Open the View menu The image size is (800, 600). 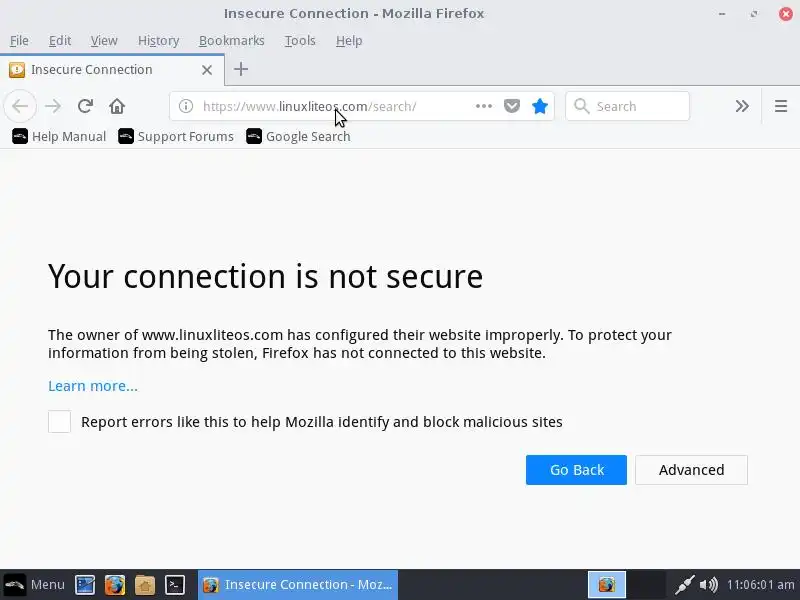(104, 40)
